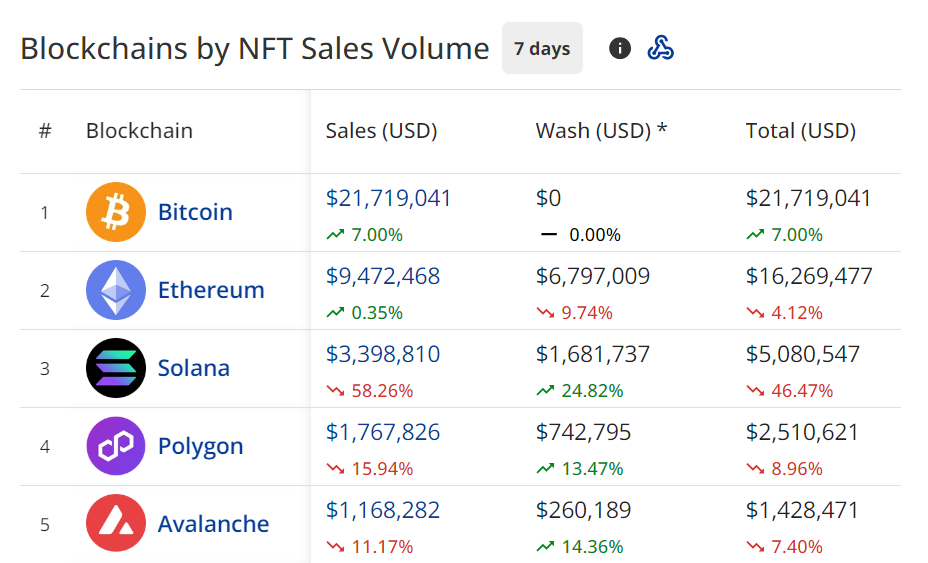The width and height of the screenshot is (928, 563).
Task: Open the Ethereum blockchain link
Action: (211, 290)
